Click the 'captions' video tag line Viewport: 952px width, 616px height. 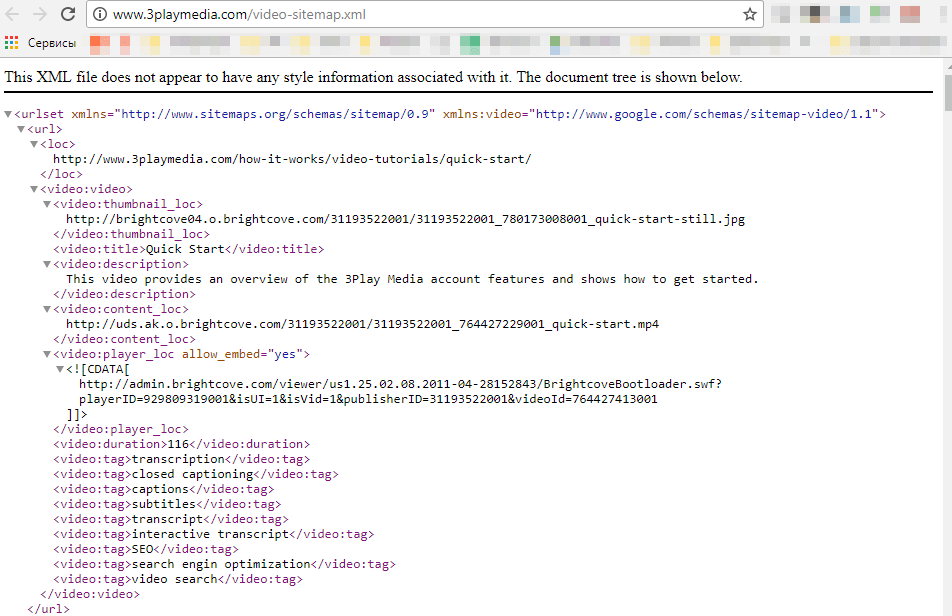click(x=163, y=489)
